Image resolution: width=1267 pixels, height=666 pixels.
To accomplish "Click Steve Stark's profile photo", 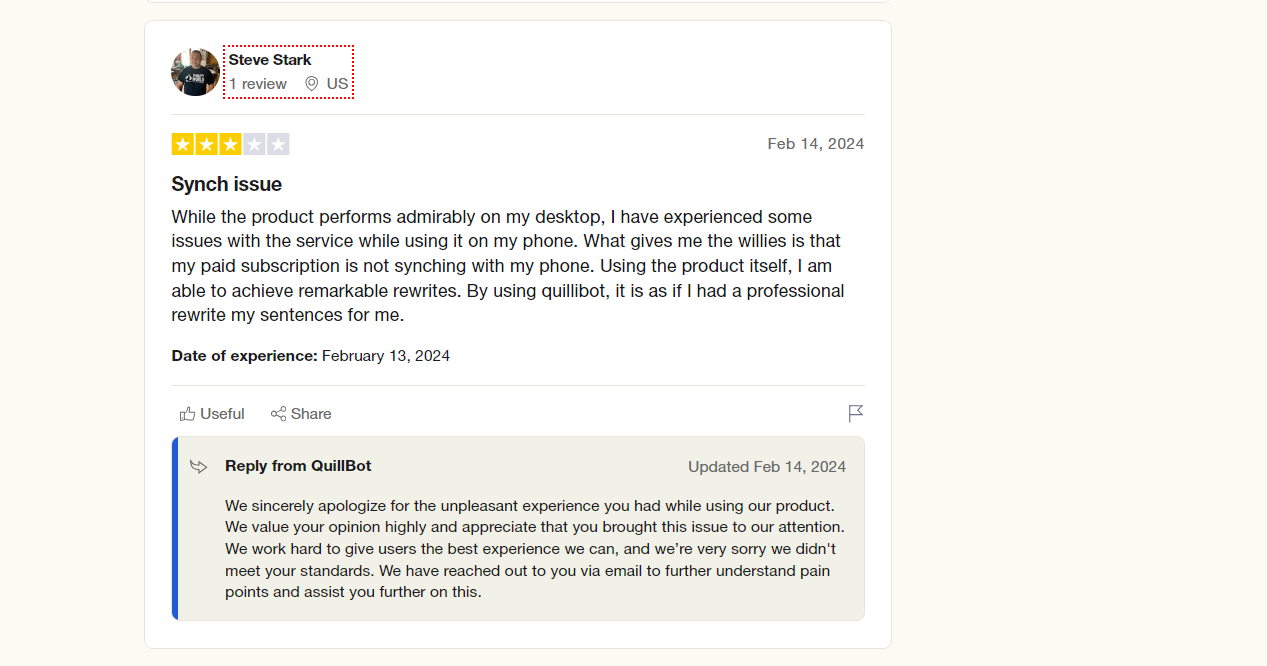I will (195, 72).
